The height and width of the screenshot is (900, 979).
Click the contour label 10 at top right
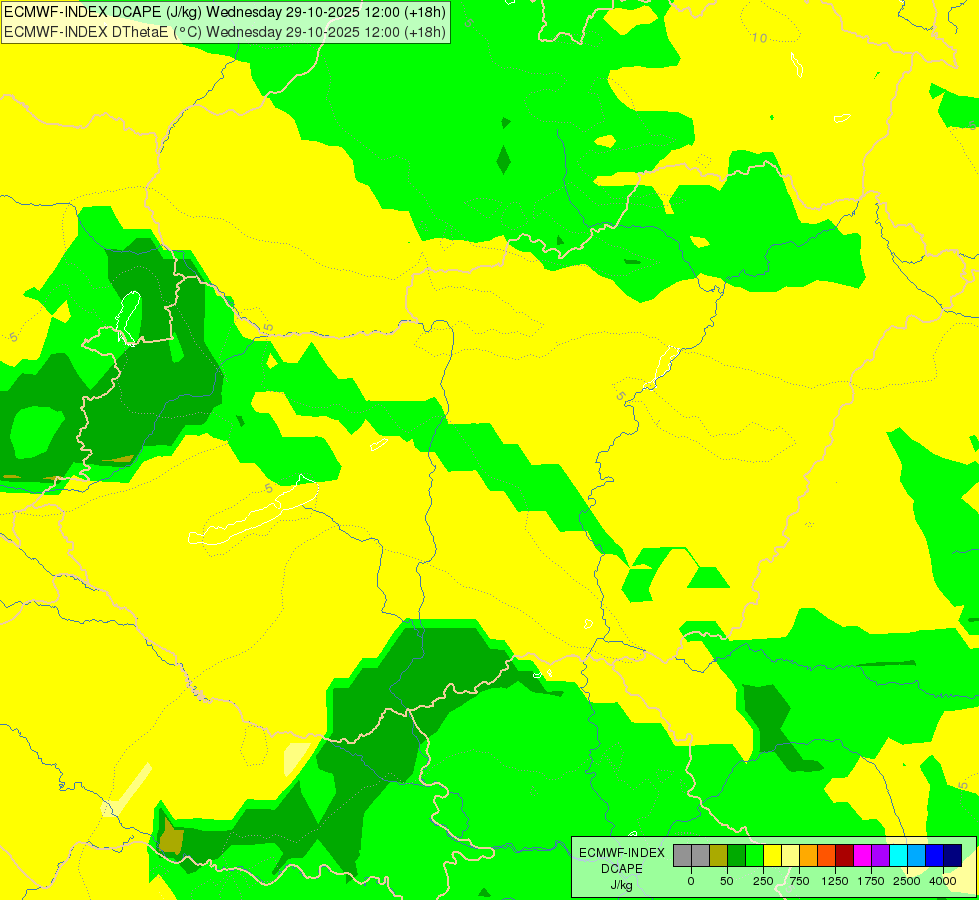[759, 38]
